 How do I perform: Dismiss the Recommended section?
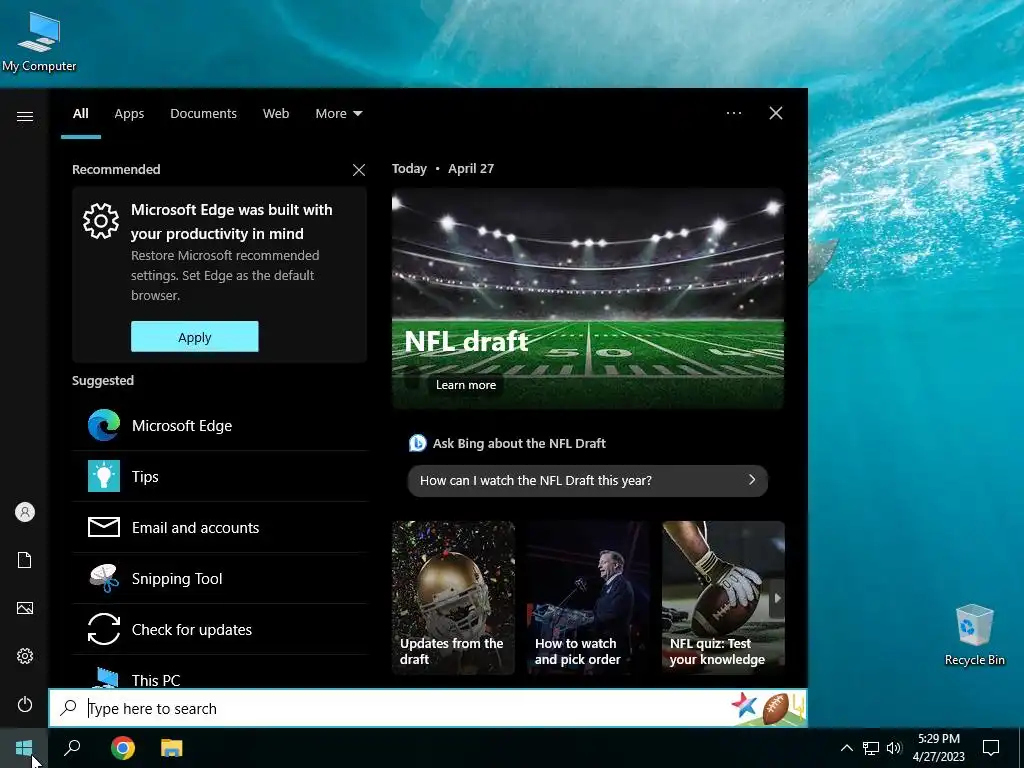[x=359, y=170]
